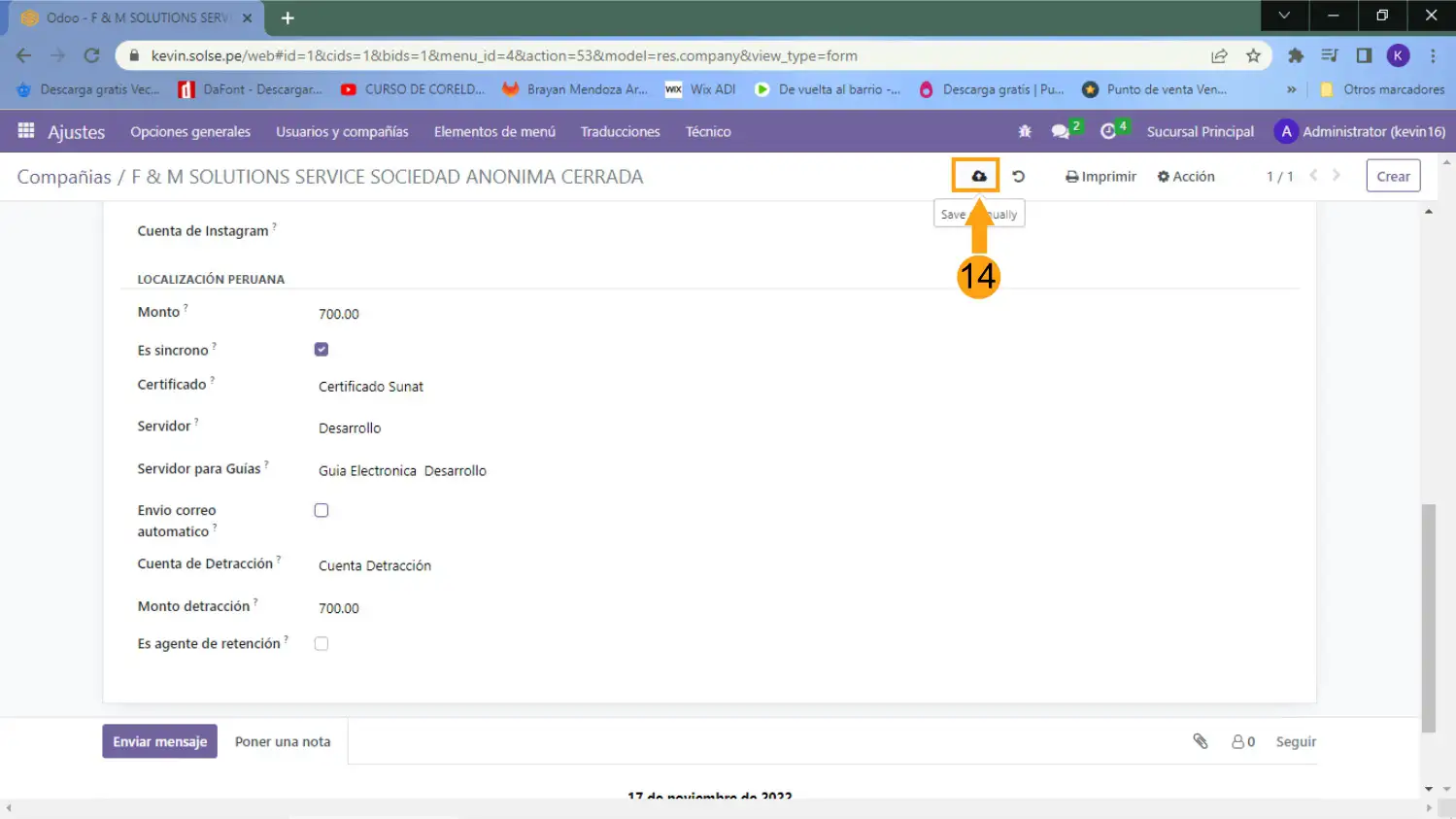Open the Punto de venta Ven bookmark
The height and width of the screenshot is (819, 1456).
coord(1154,89)
